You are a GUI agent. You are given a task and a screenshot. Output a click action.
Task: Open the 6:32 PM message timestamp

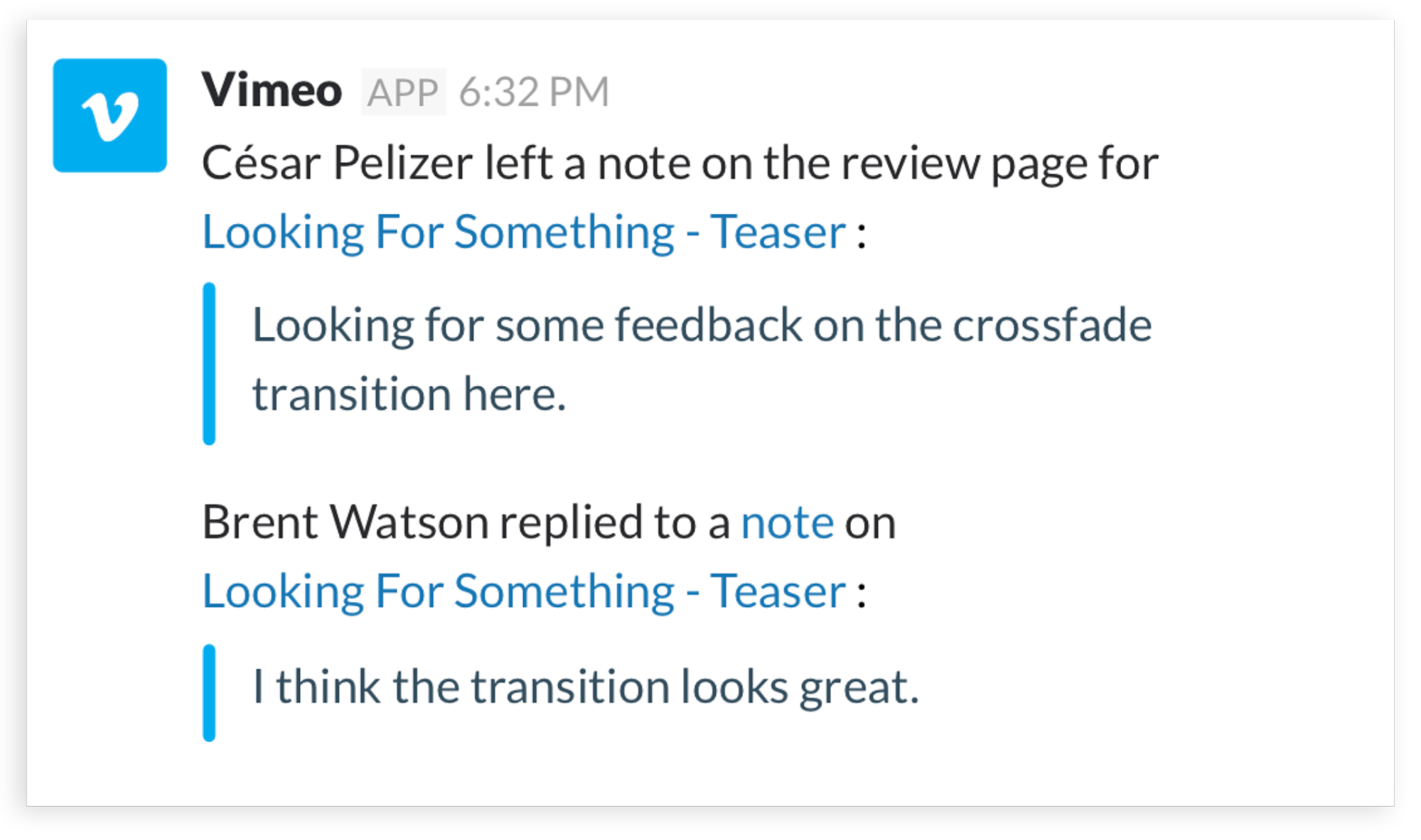534,92
